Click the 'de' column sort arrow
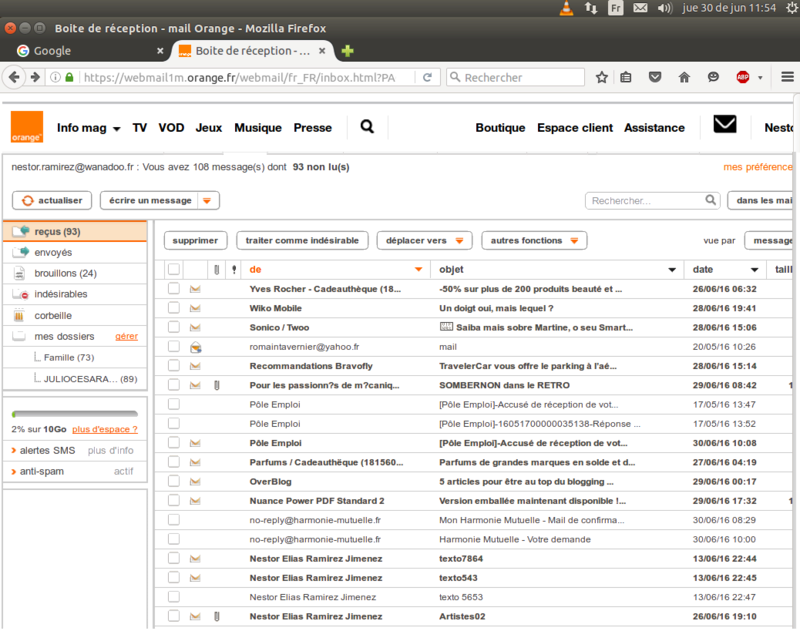 (419, 269)
